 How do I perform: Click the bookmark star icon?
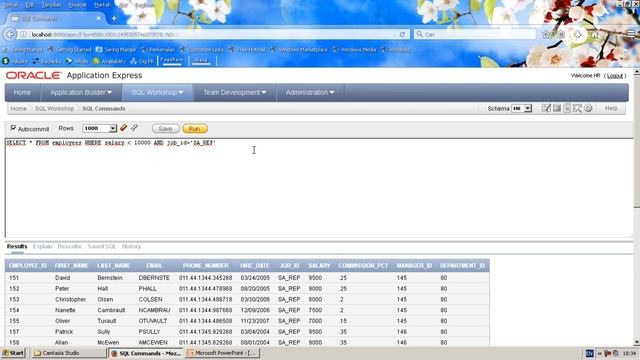click(x=546, y=35)
